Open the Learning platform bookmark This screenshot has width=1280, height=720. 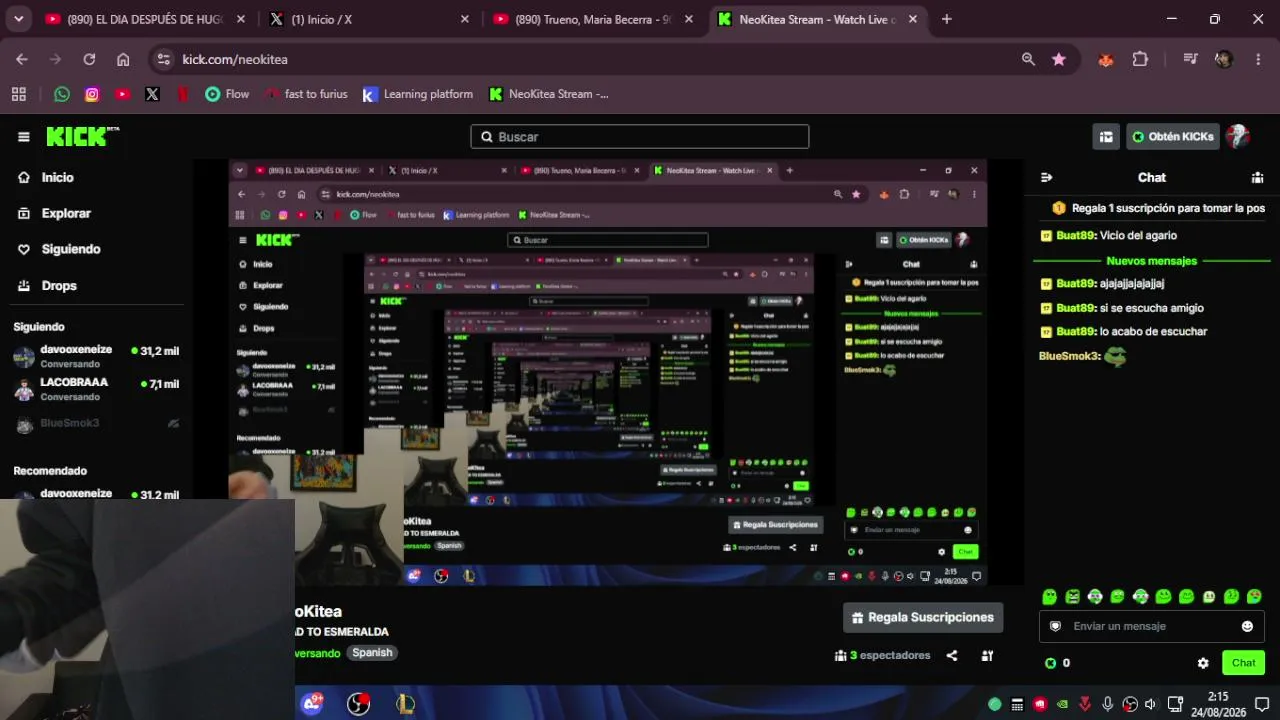(x=417, y=94)
